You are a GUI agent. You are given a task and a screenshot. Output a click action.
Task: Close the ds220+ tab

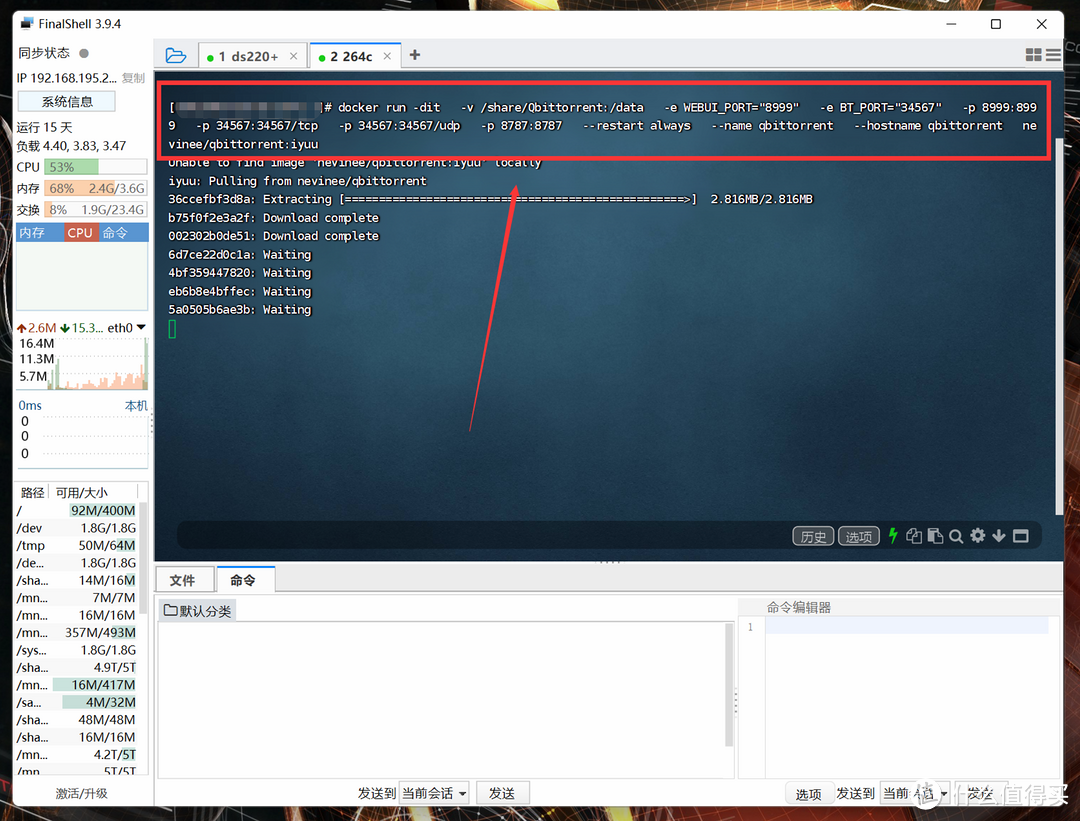(x=293, y=56)
